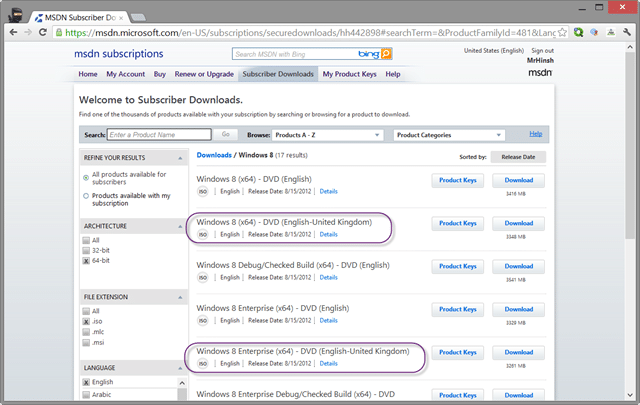Screen dimensions: 640x405
Task: Uncheck the English language checkbox
Action: (86, 382)
